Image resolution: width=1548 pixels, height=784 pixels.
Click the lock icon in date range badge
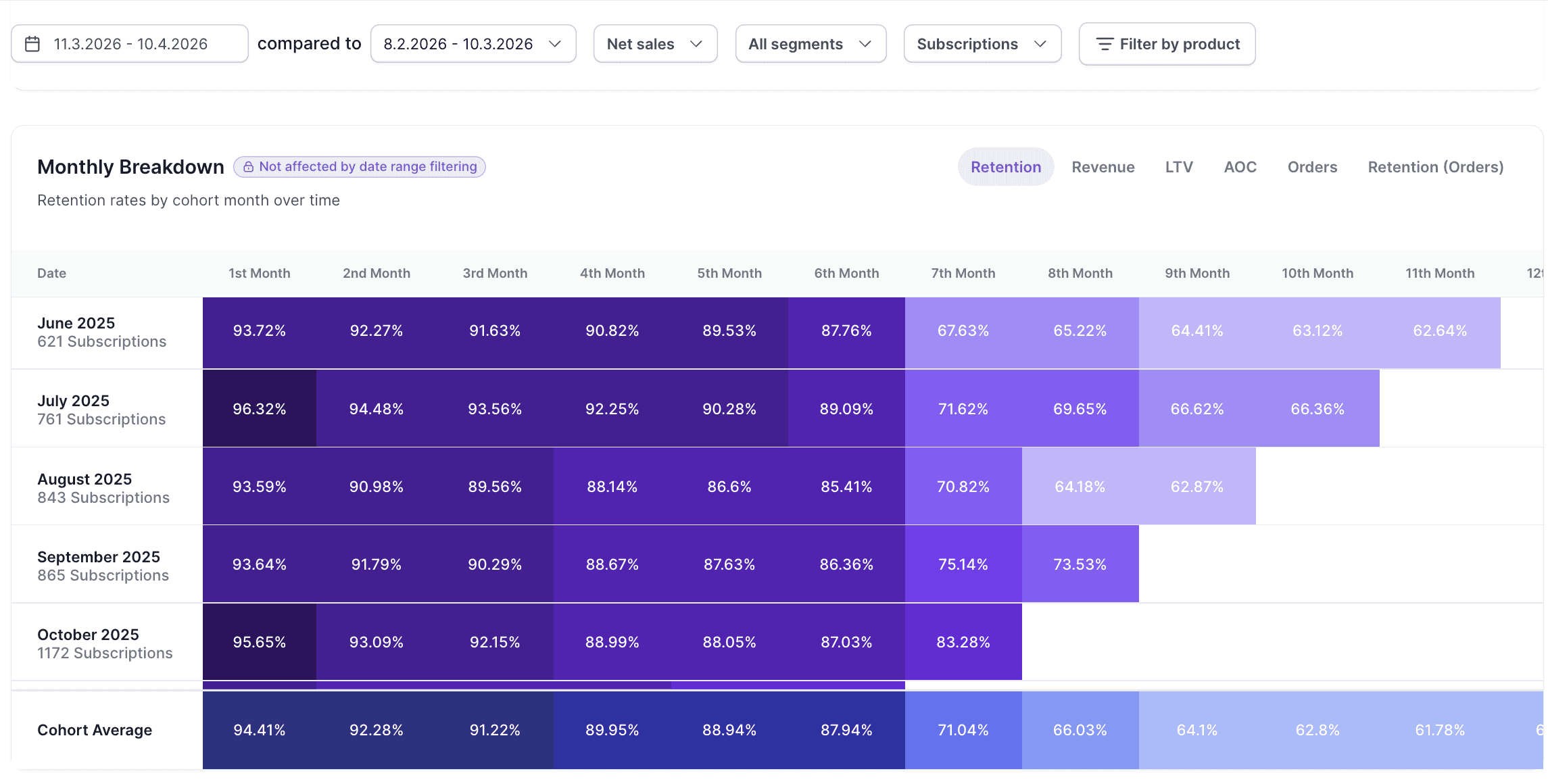point(248,167)
